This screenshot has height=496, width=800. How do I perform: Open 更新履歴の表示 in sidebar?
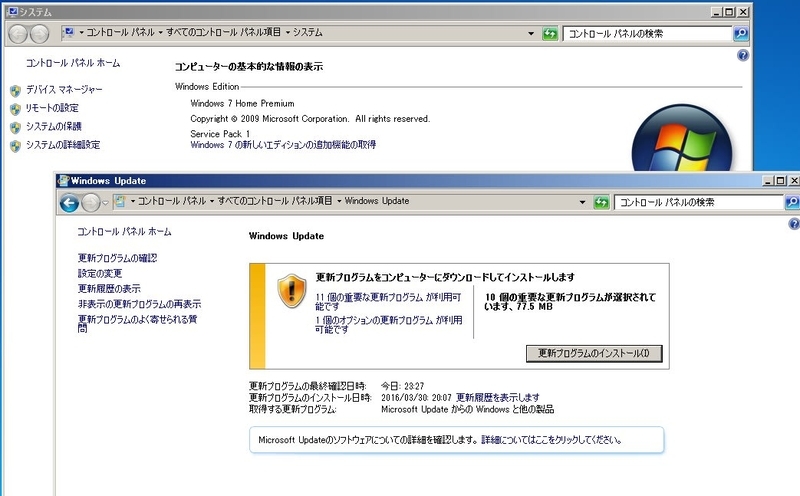(109, 289)
